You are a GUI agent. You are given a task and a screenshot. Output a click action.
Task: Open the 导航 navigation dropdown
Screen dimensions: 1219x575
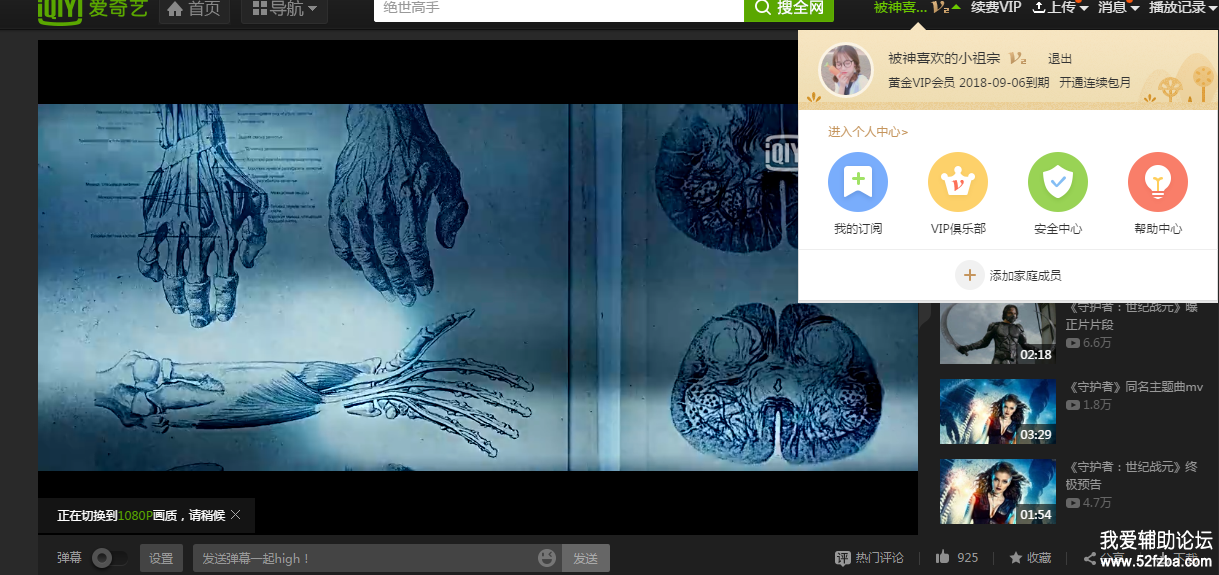pyautogui.click(x=284, y=9)
